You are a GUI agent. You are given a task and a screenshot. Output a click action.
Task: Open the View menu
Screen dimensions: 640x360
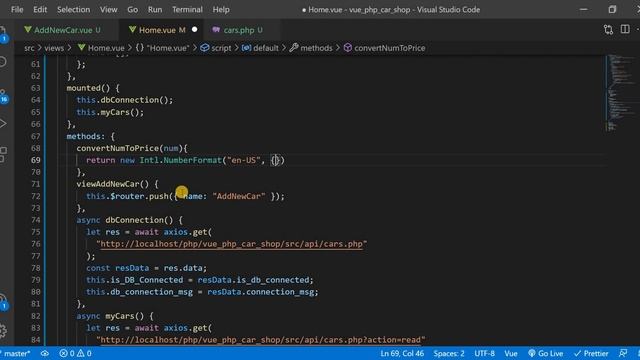tap(109, 9)
